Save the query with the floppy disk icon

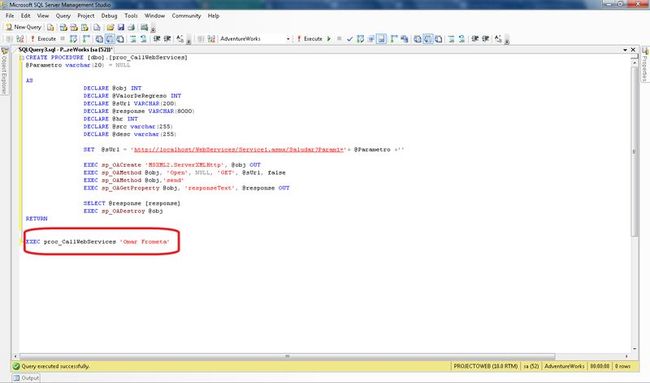[121, 27]
